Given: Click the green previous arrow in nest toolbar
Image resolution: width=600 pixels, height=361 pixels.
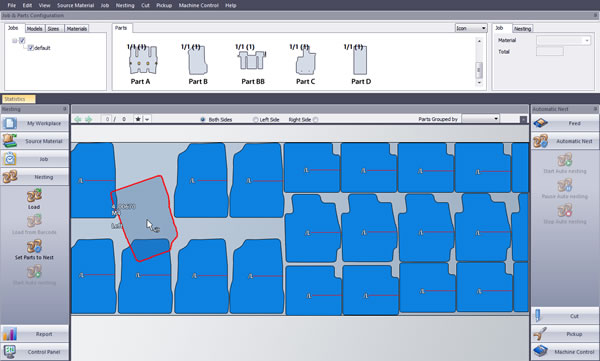Looking at the screenshot, I should (x=78, y=119).
